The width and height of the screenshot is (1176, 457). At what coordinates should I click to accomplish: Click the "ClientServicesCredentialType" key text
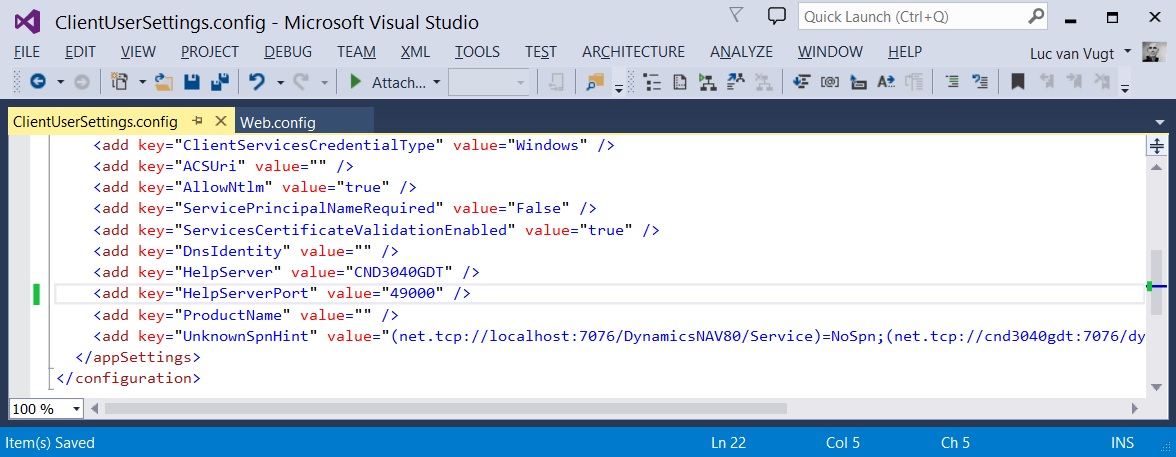(309, 146)
